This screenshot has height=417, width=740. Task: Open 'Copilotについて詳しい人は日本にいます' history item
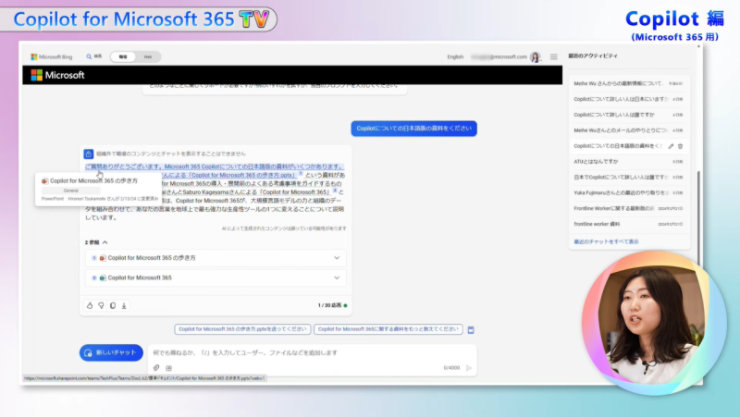628,99
